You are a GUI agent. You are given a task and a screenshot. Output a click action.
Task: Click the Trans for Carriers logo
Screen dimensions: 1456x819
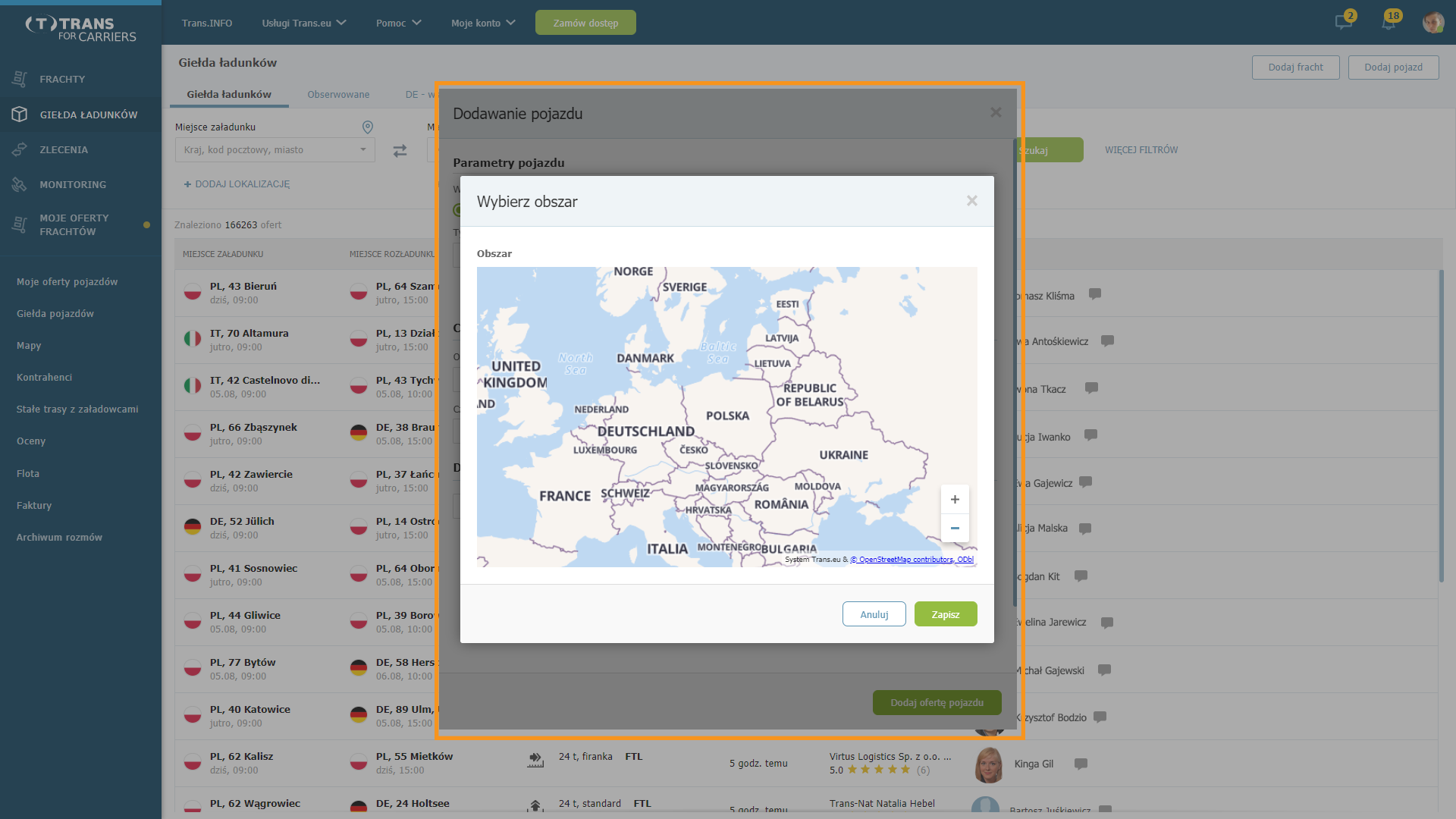pos(80,29)
